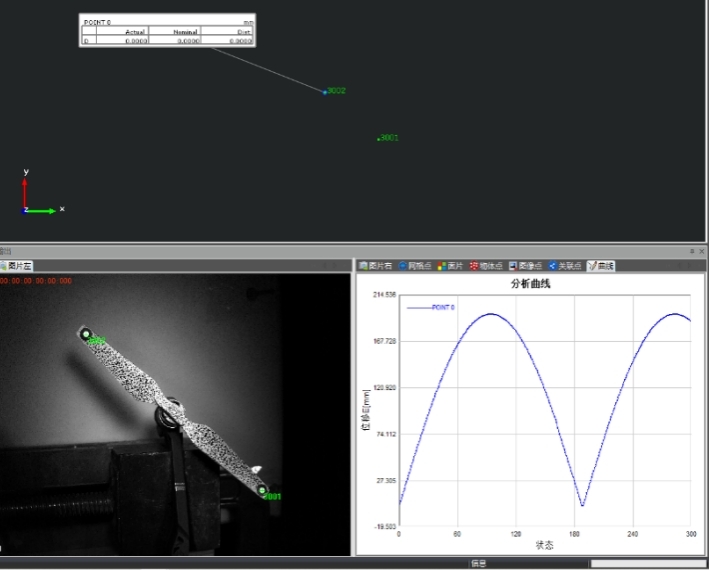
Task: Switch to the 图片右 tab
Action: tap(377, 266)
